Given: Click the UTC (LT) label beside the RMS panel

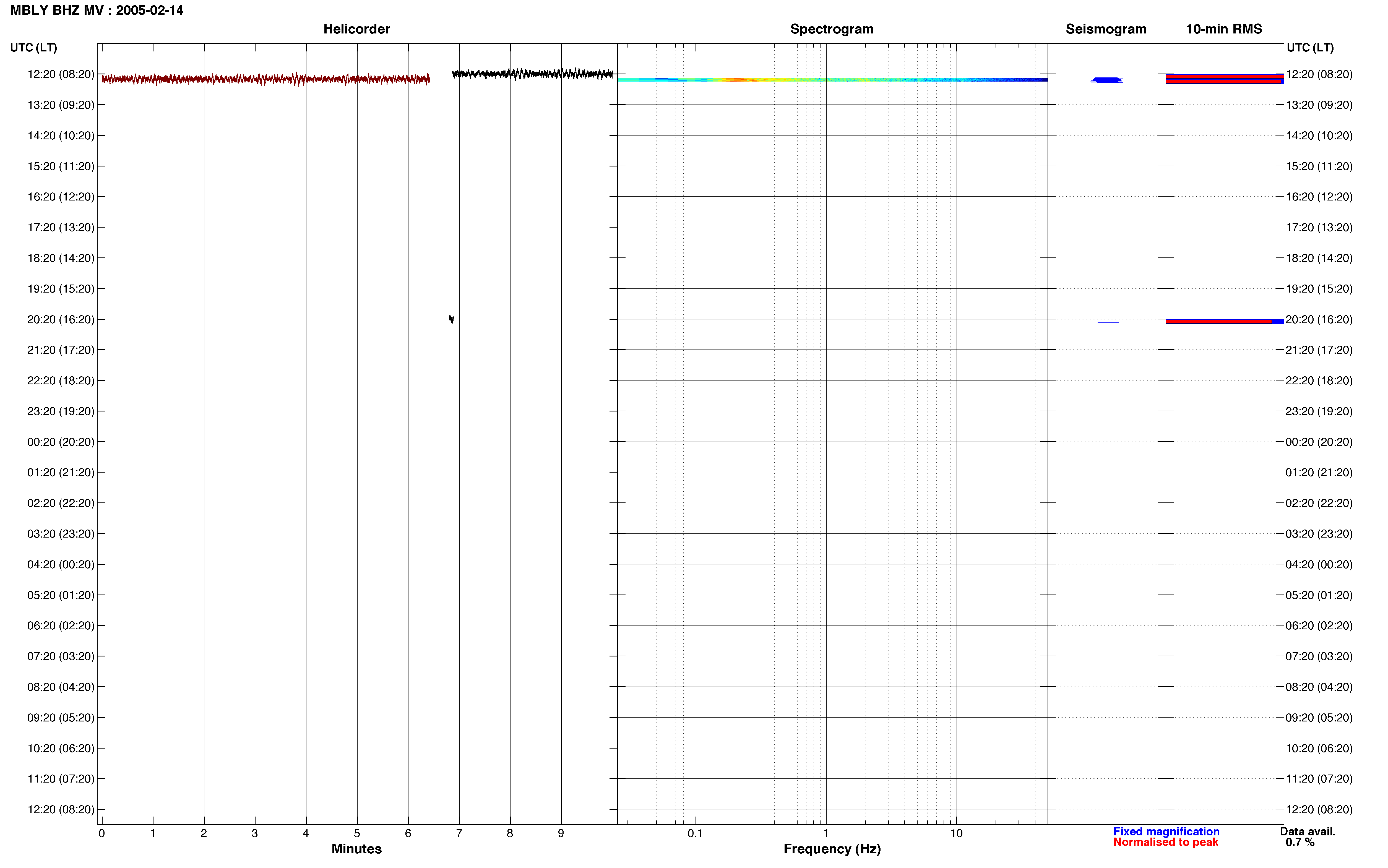Looking at the screenshot, I should pos(1310,48).
